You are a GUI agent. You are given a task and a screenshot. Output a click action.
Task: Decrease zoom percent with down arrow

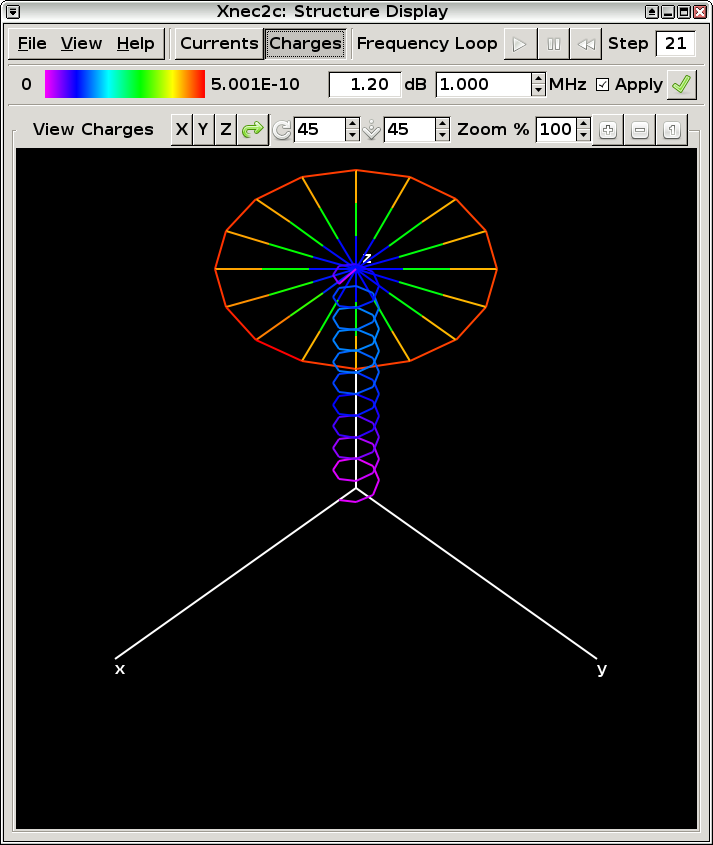583,136
